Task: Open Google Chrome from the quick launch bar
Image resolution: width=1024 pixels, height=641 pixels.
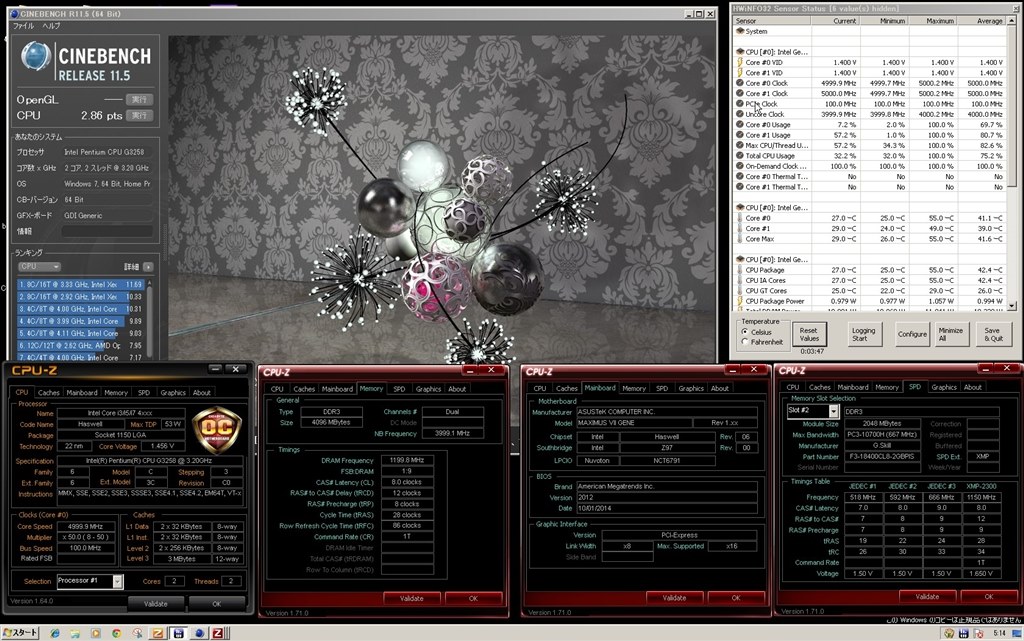Action: 116,633
